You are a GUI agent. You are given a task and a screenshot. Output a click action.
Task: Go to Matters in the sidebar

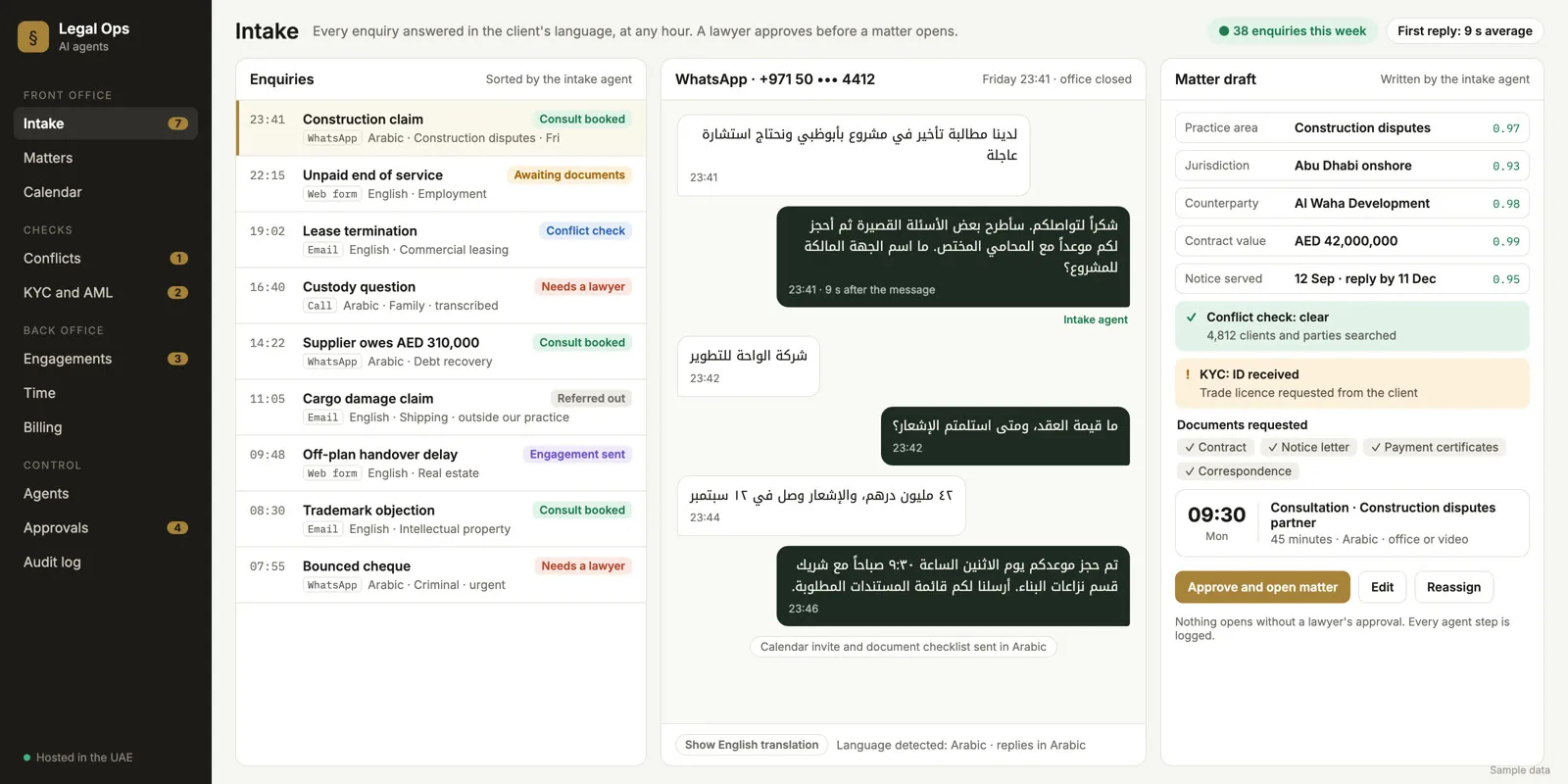(x=106, y=158)
